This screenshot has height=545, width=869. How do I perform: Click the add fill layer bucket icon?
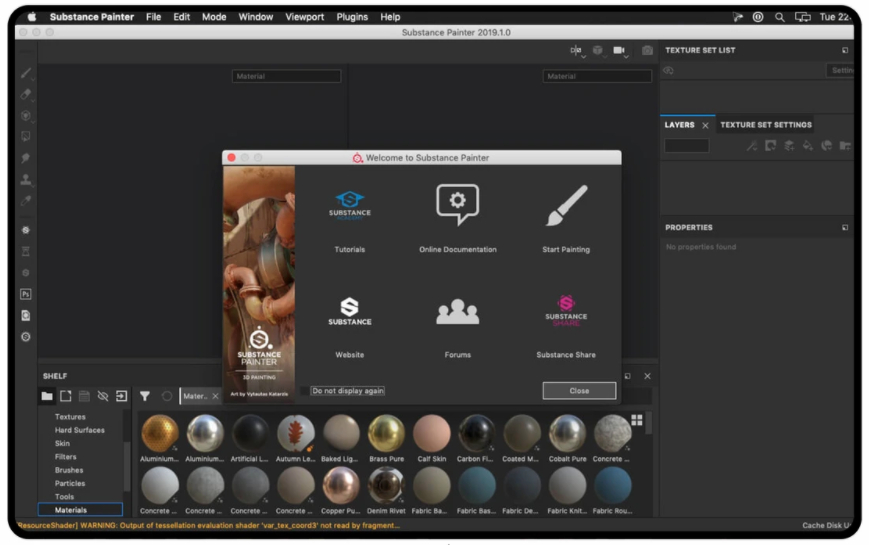click(x=807, y=146)
